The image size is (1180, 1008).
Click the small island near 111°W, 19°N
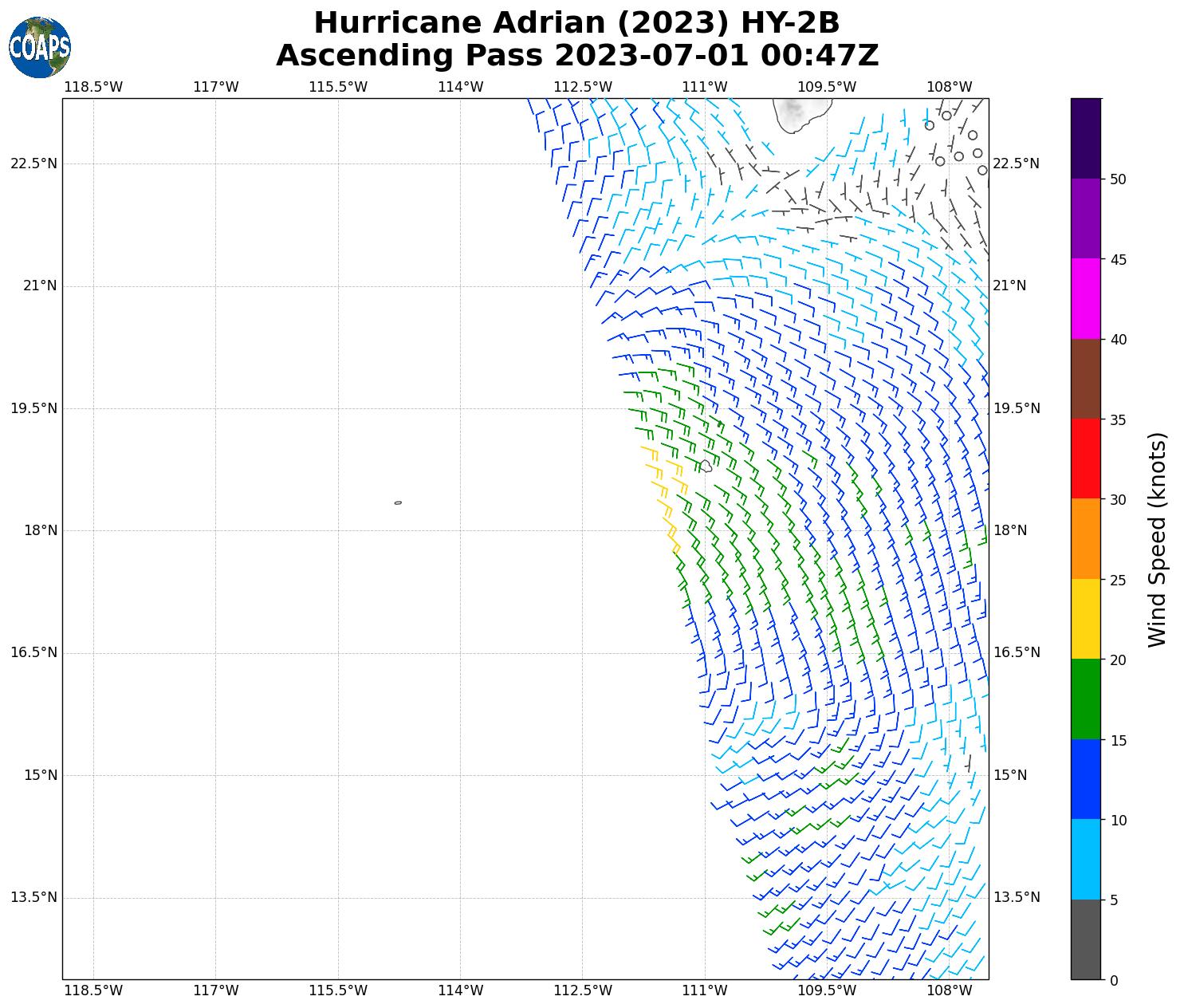click(x=706, y=466)
